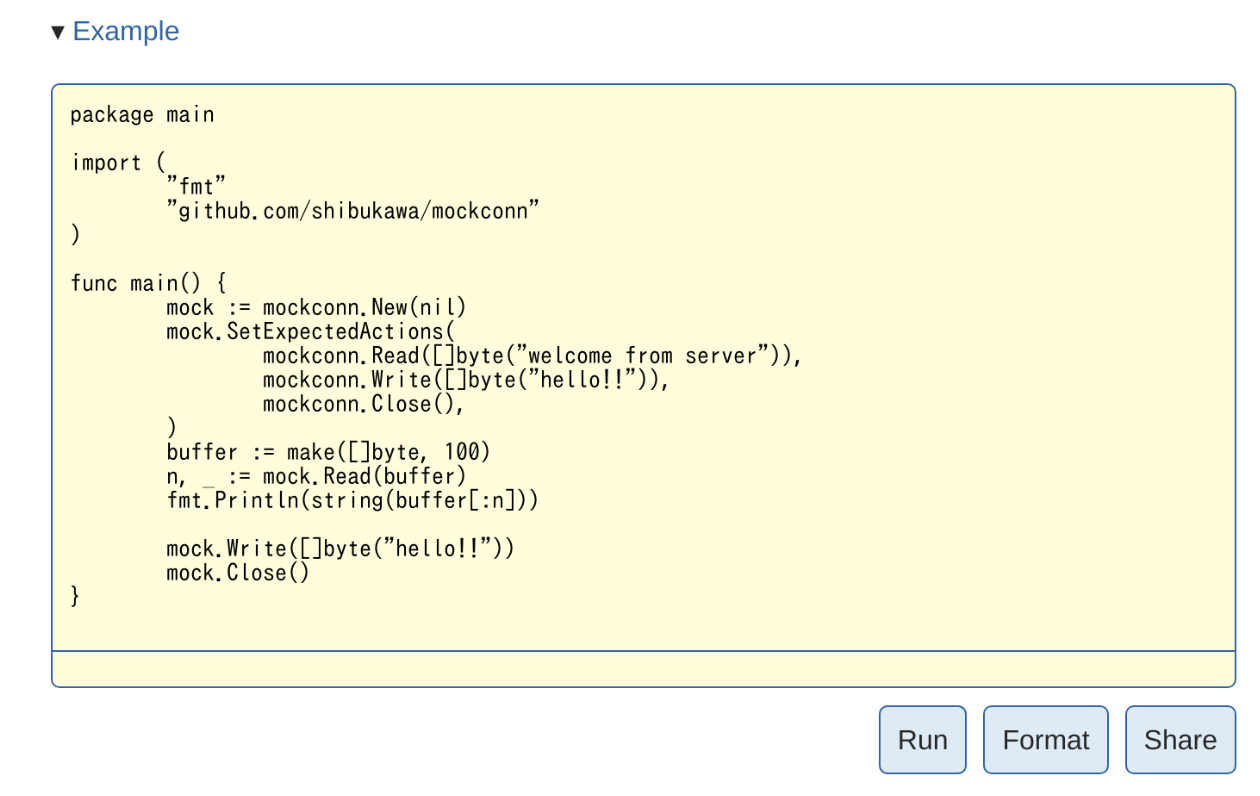Share the code example

pos(1180,740)
